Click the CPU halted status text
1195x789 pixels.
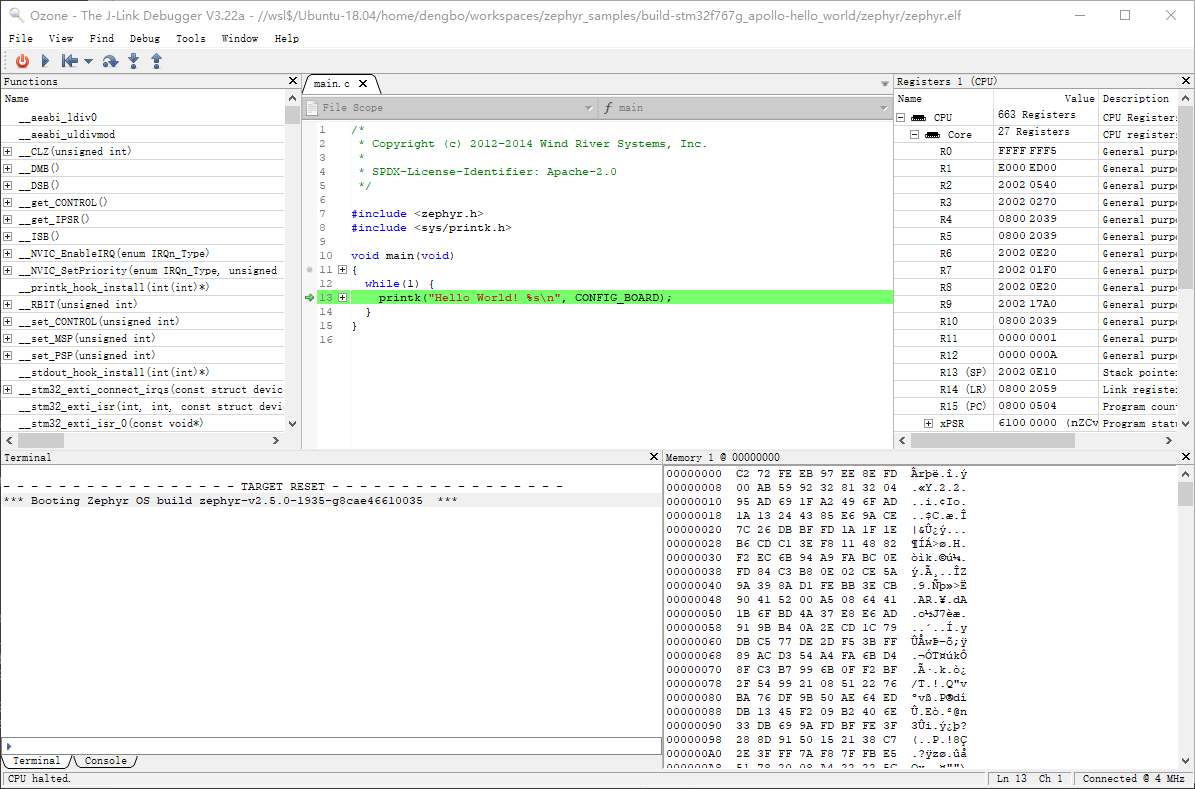(x=39, y=778)
